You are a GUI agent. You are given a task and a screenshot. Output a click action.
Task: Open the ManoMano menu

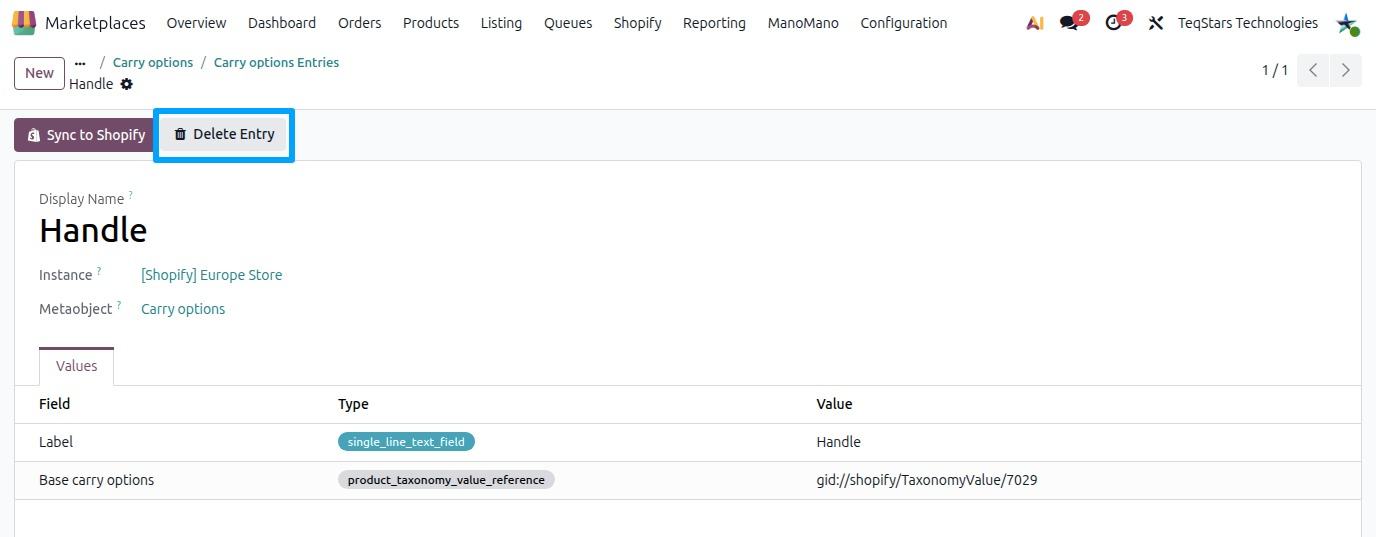pyautogui.click(x=803, y=23)
